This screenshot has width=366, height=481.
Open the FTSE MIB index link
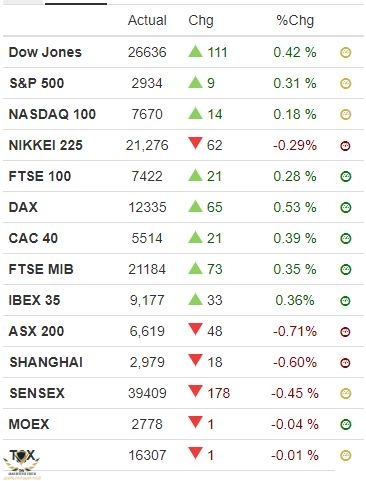coord(41,269)
